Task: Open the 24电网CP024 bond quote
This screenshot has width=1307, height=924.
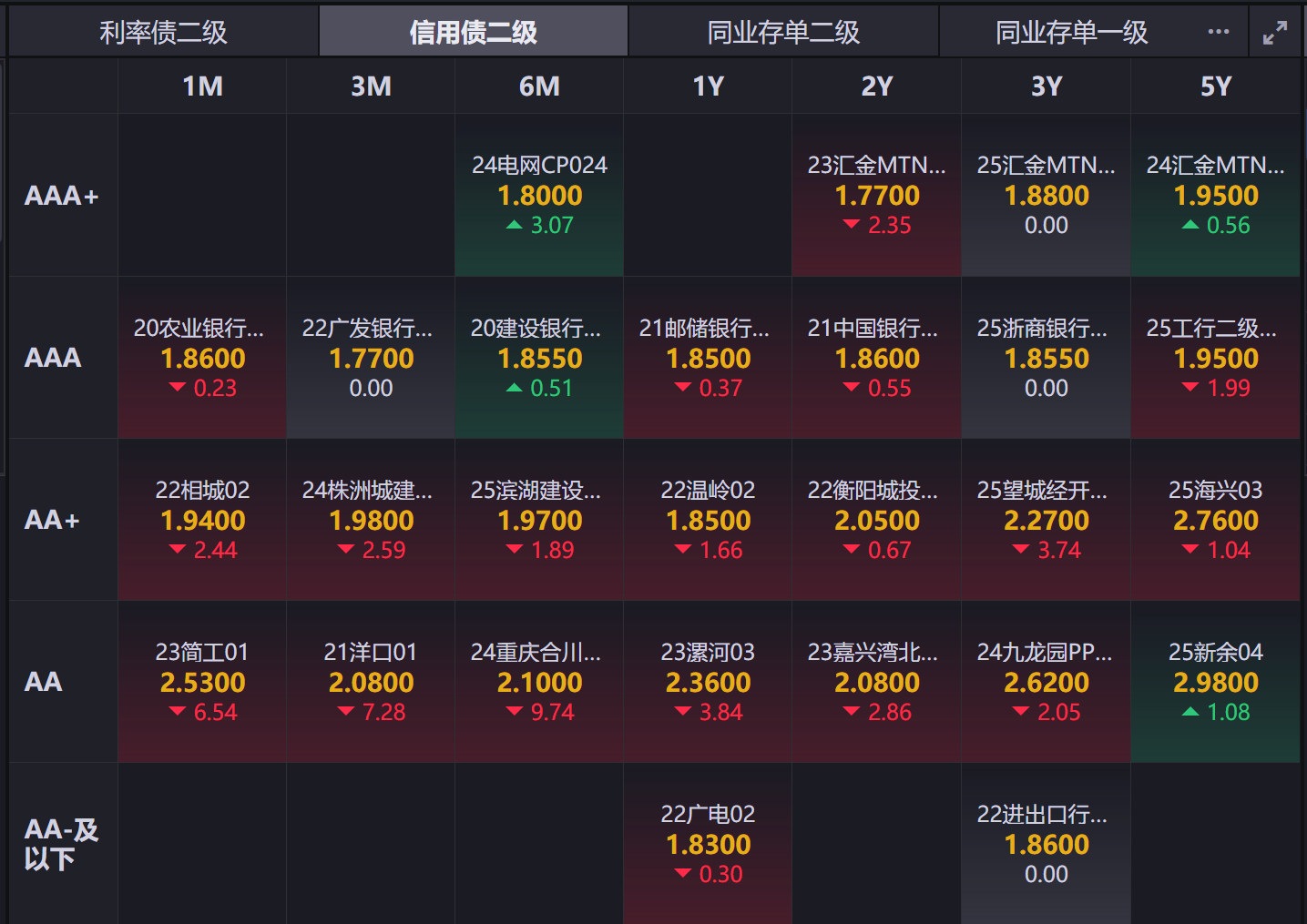Action: (x=538, y=195)
